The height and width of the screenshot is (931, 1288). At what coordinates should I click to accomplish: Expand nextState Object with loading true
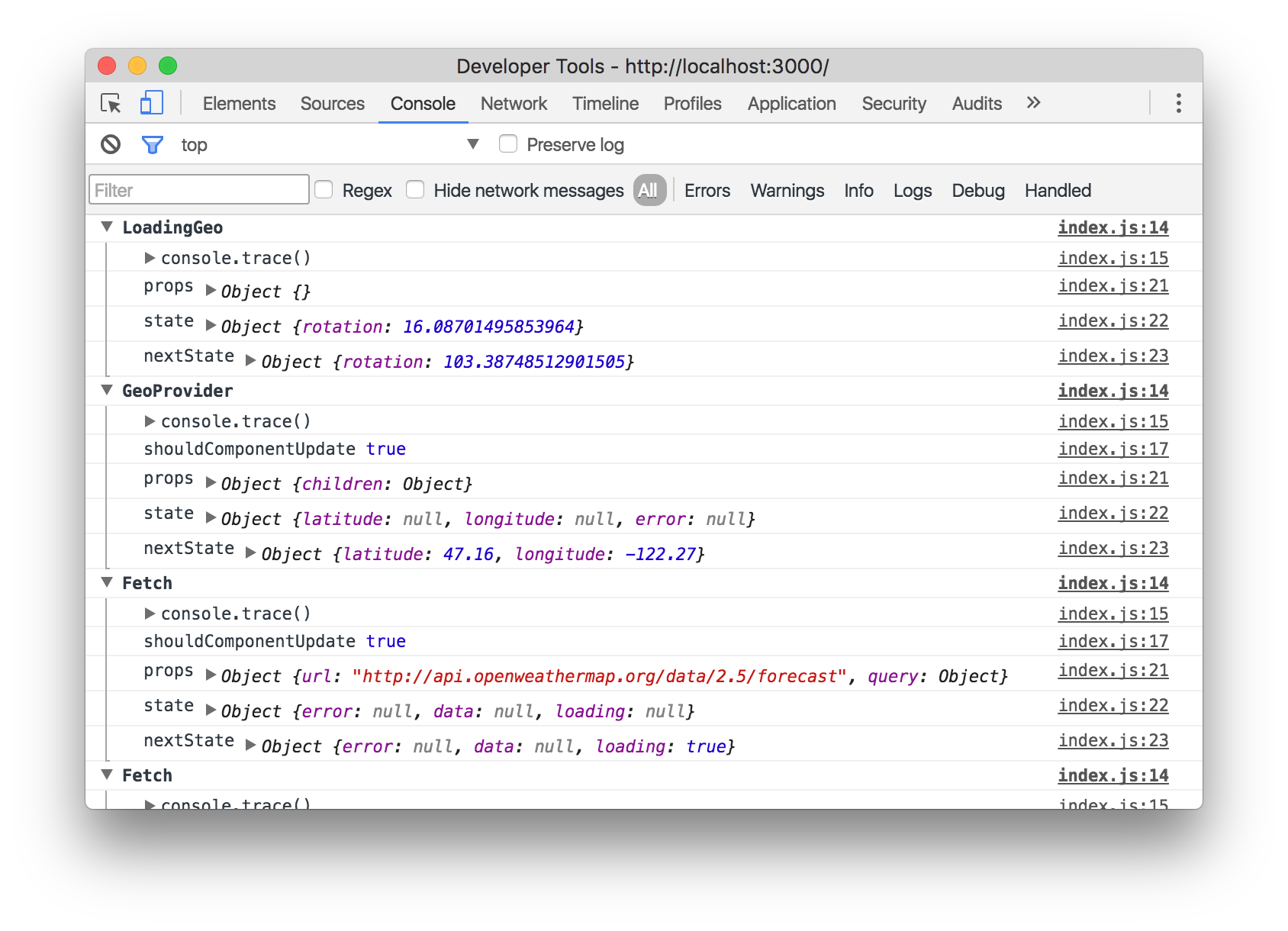[251, 745]
